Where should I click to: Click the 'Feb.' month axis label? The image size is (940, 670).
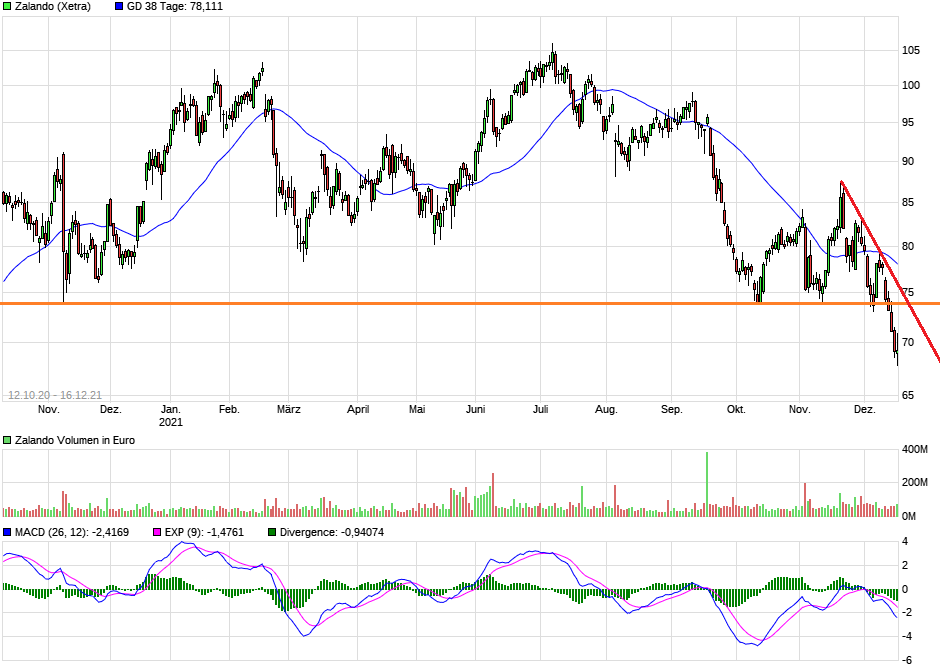point(229,410)
